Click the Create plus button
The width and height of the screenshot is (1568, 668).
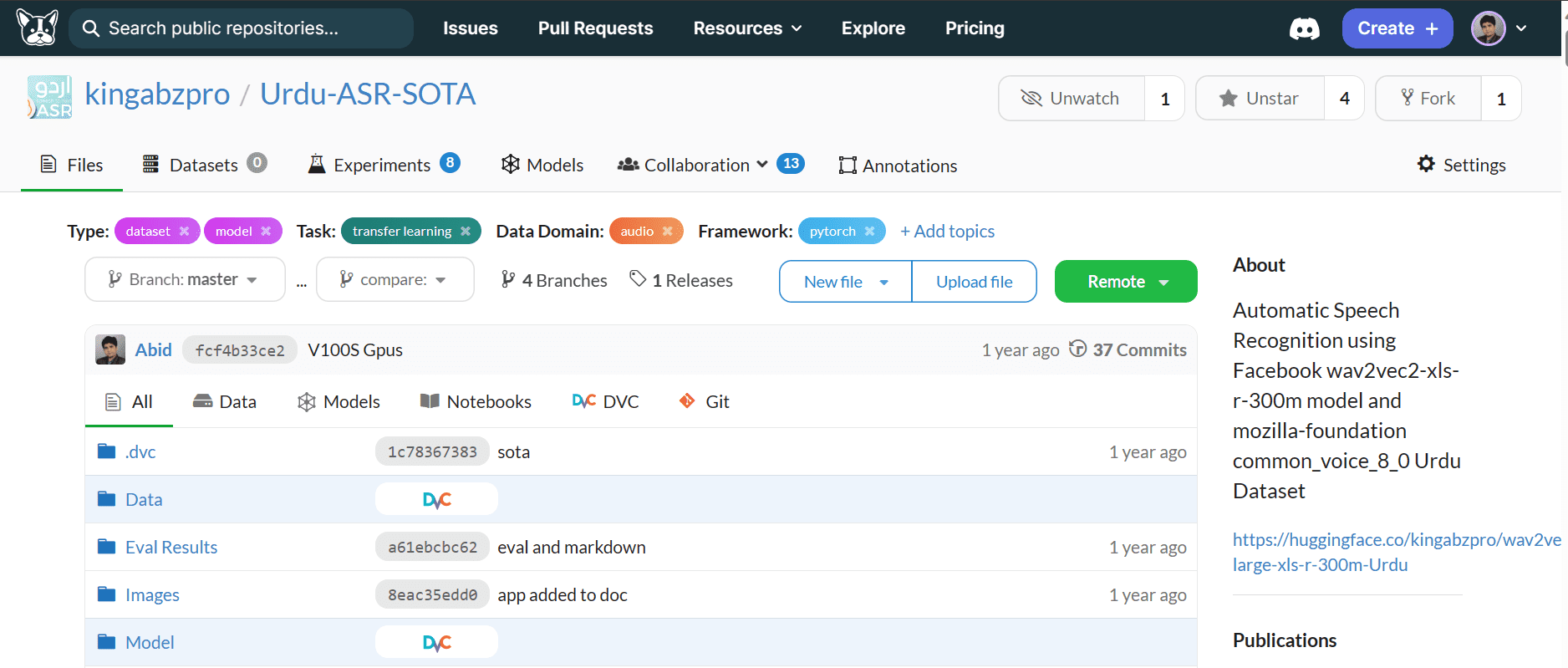click(1397, 28)
